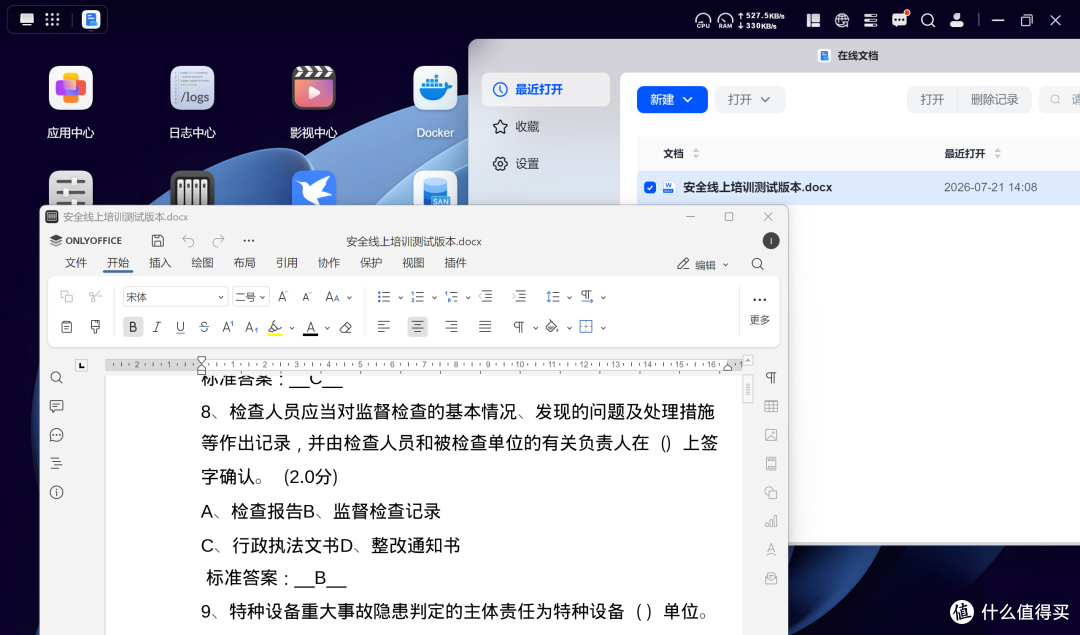Open the Table settings in right sidebar
The image size is (1080, 635).
(x=771, y=406)
